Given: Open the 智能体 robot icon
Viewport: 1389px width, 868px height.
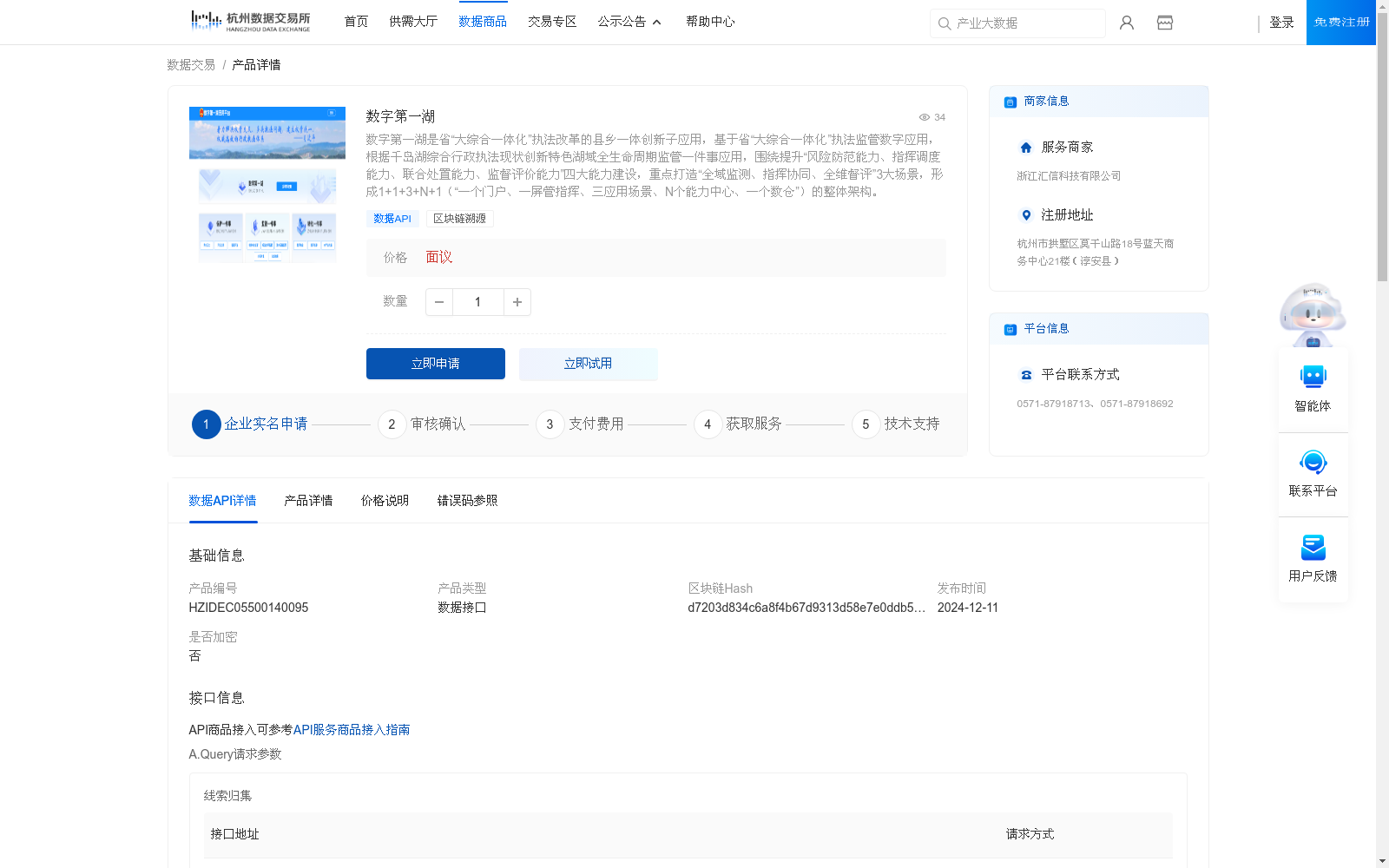Looking at the screenshot, I should (x=1313, y=377).
